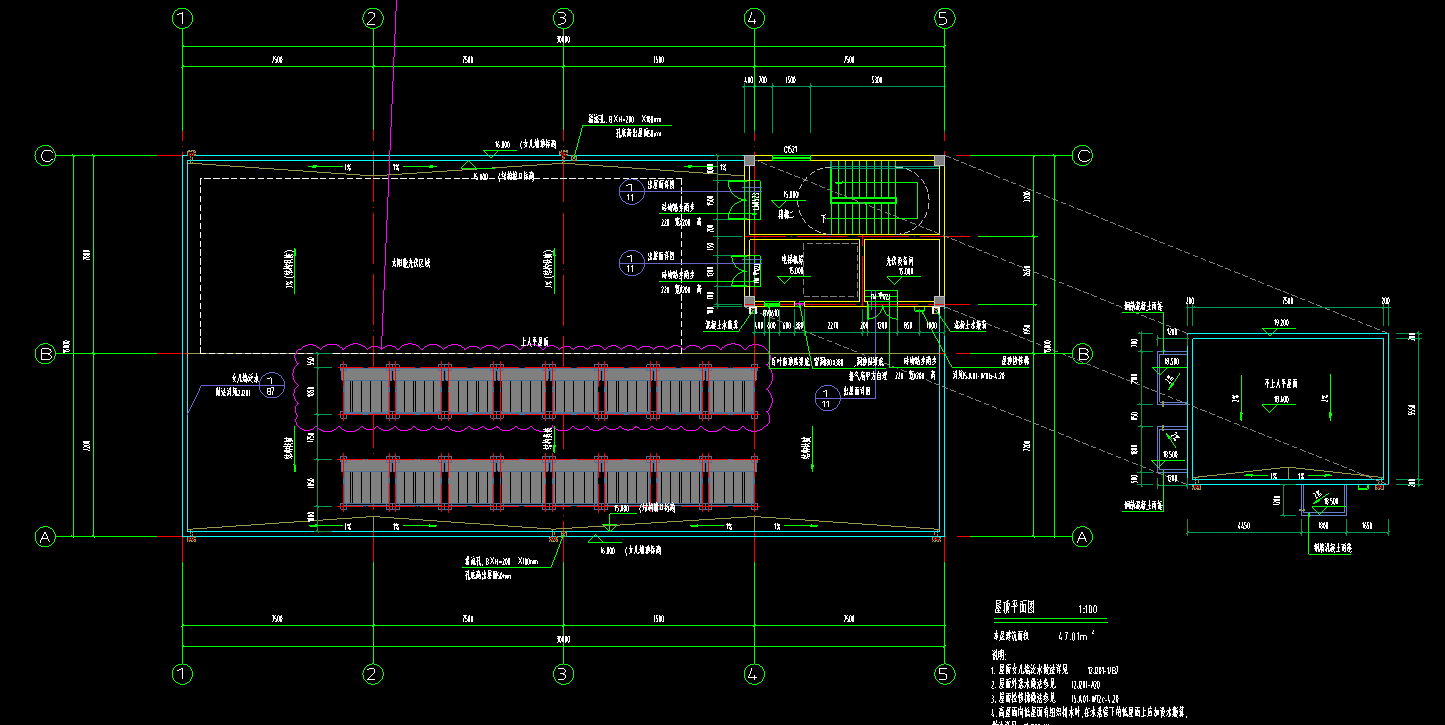Select the top grid axis bubble 3

coord(563,18)
